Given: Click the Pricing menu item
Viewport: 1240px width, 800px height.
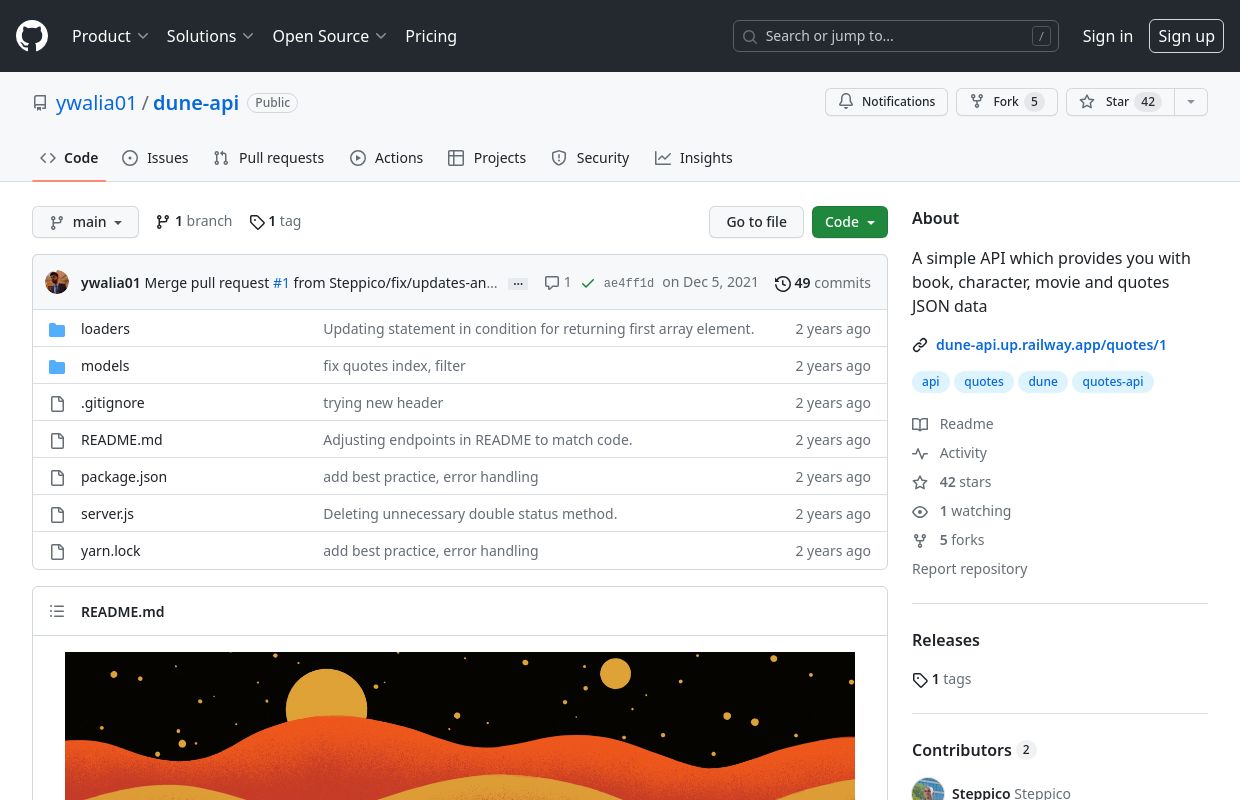Looking at the screenshot, I should tap(431, 36).
